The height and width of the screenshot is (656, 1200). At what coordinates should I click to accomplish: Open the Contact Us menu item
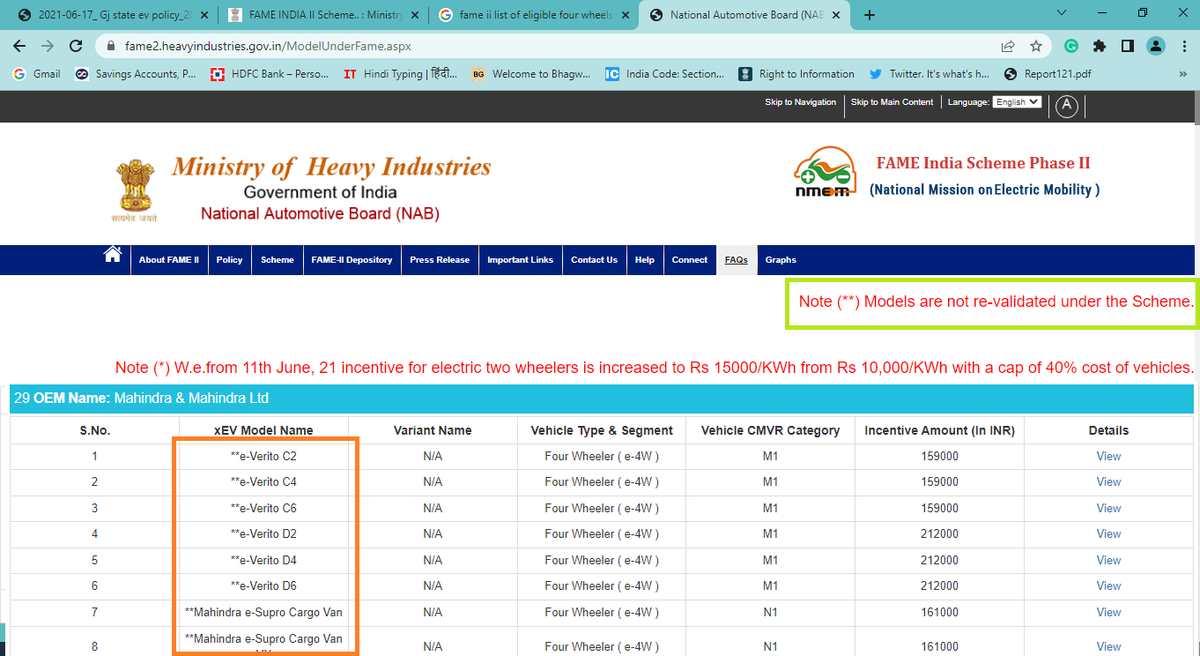point(594,260)
